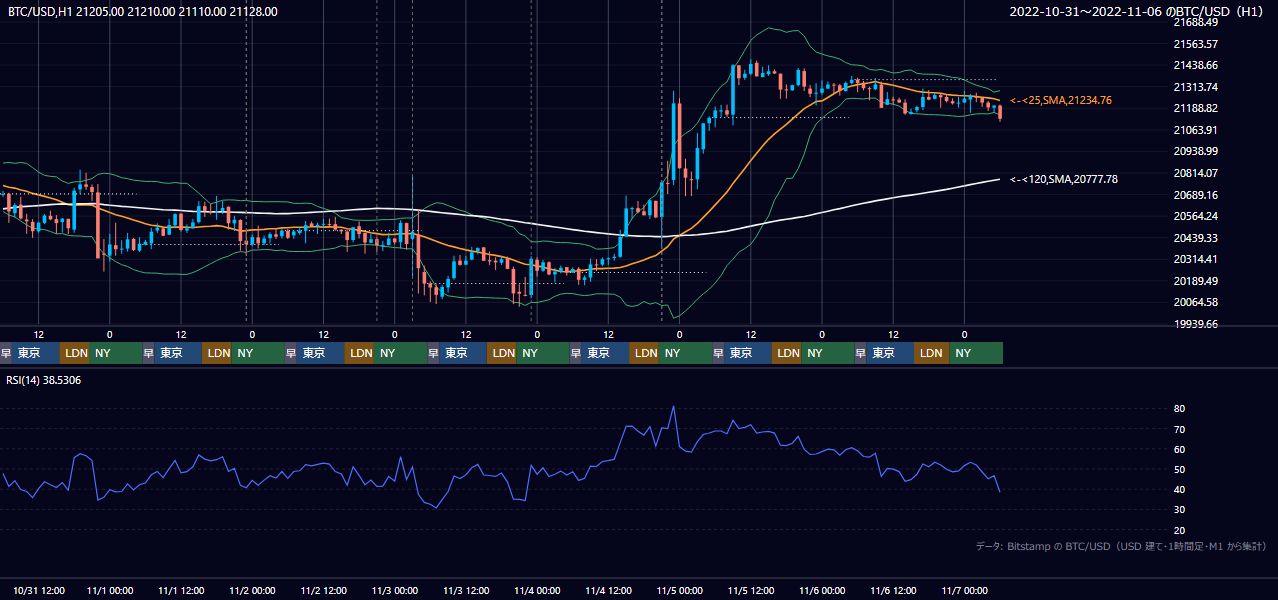Click the Bitstamp data source note
Image resolution: width=1278 pixels, height=600 pixels.
pyautogui.click(x=1121, y=546)
